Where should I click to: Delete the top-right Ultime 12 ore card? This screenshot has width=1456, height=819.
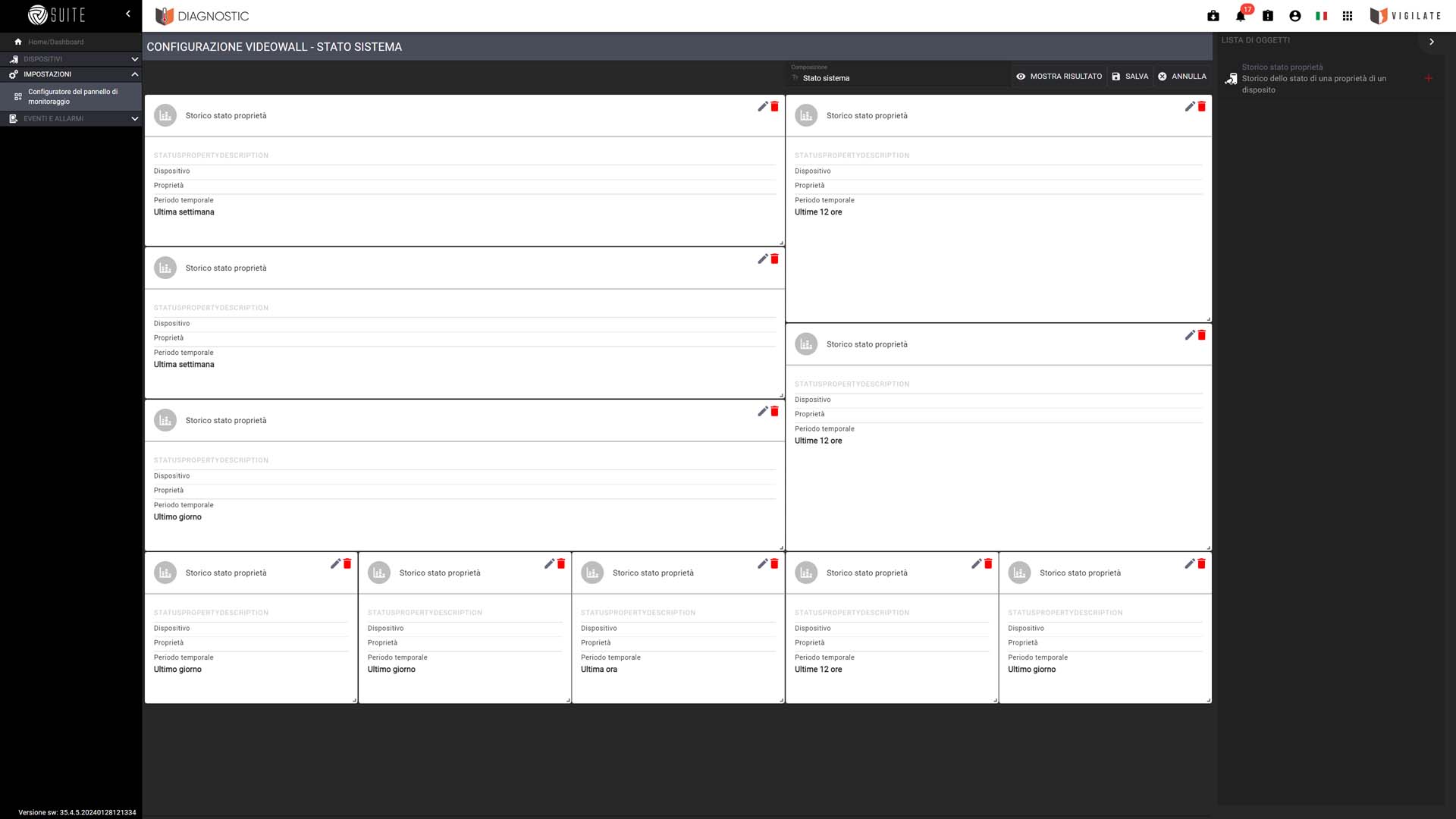(x=1202, y=107)
